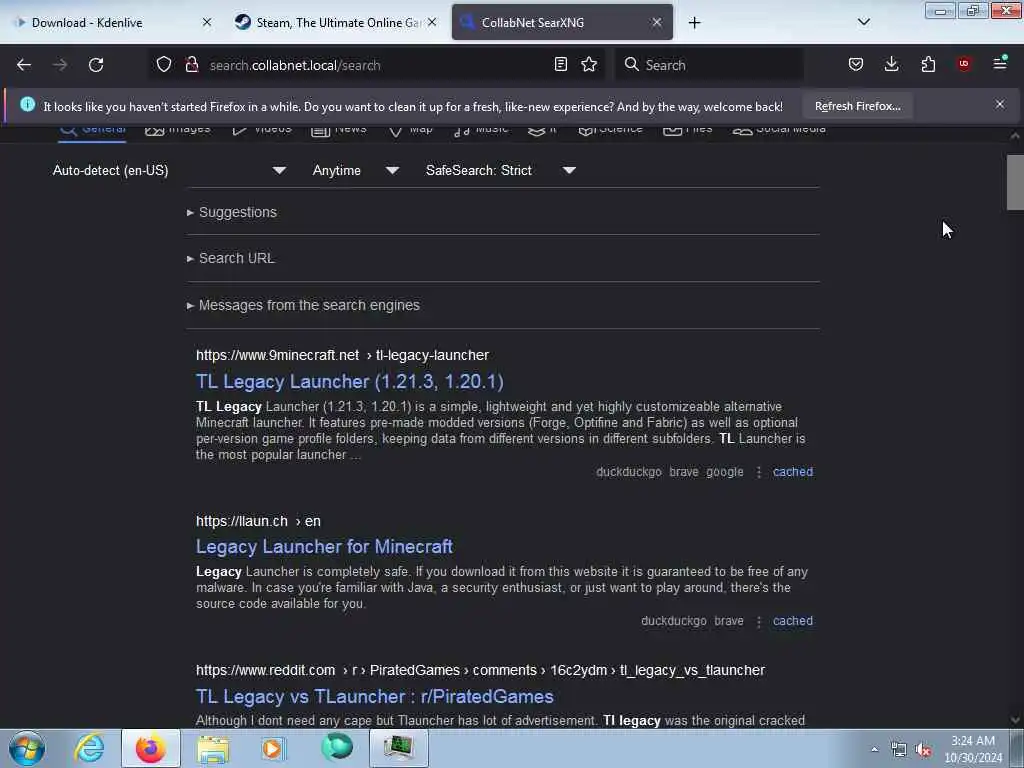Image resolution: width=1024 pixels, height=768 pixels.
Task: Click the Firefox Search box
Action: point(709,65)
